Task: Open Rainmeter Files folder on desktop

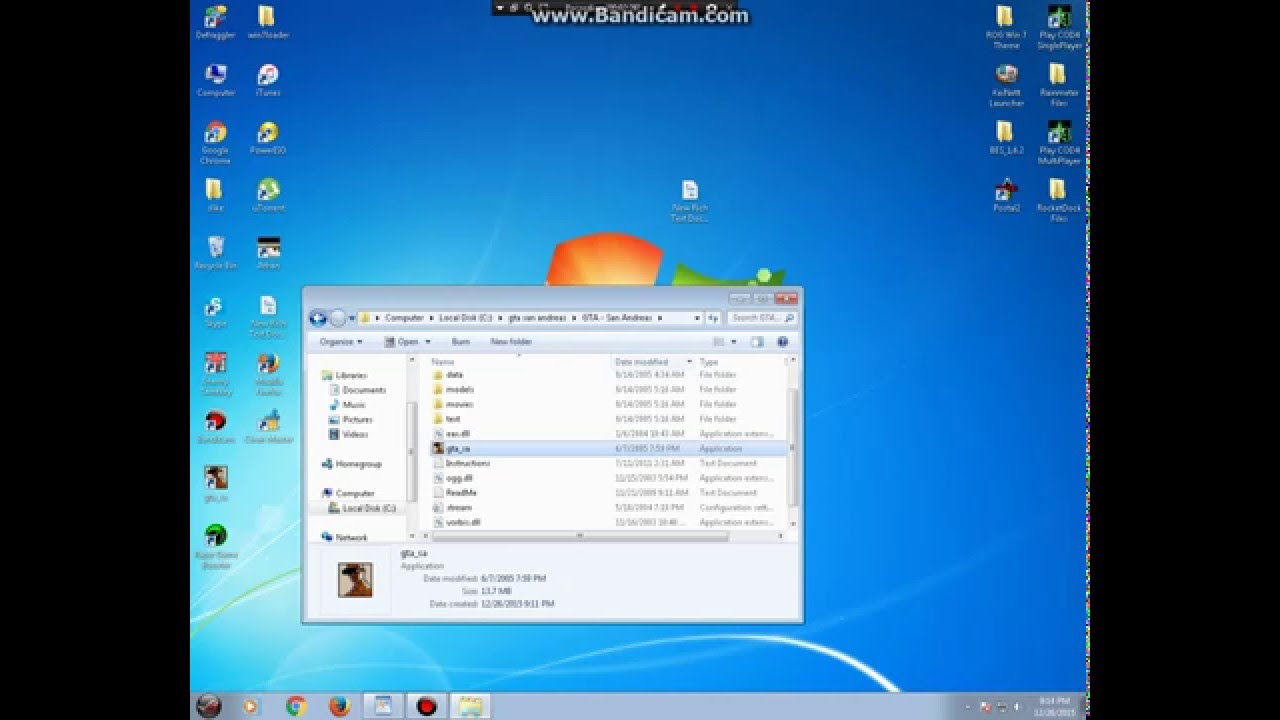Action: [x=1058, y=85]
